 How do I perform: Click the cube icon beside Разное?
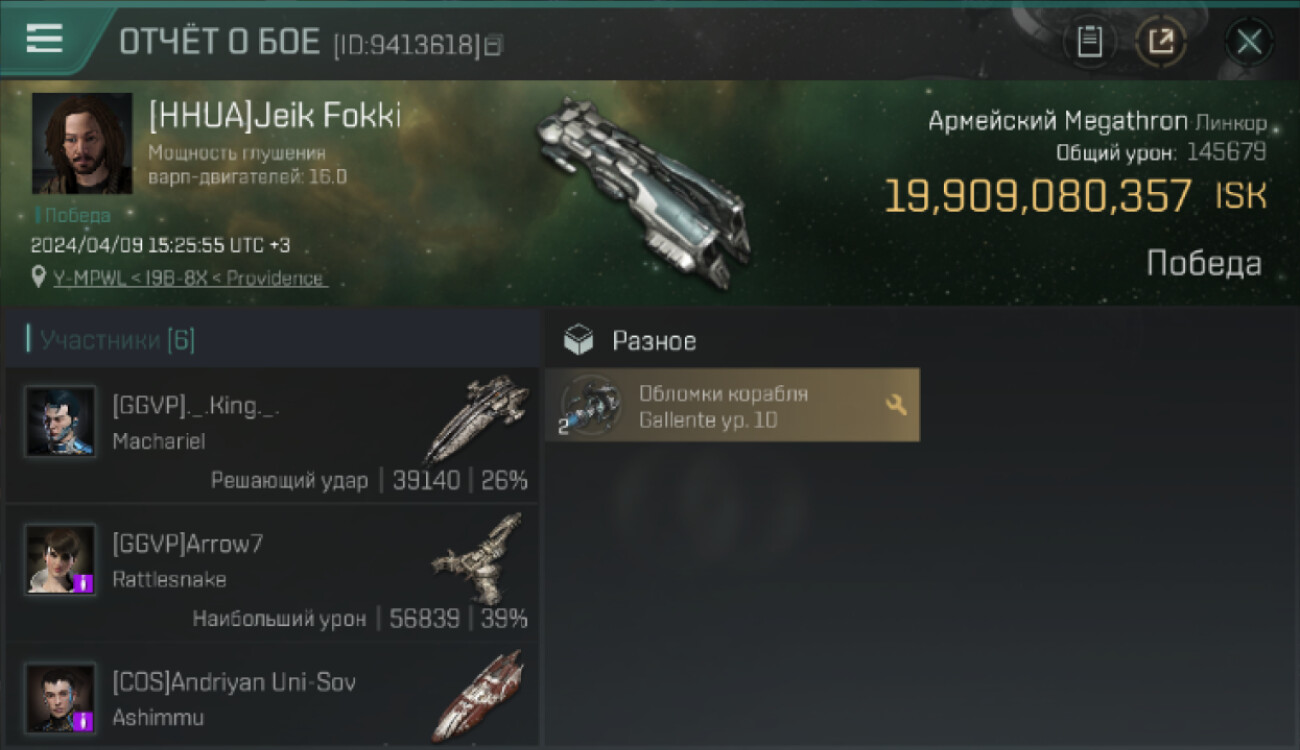pos(578,341)
